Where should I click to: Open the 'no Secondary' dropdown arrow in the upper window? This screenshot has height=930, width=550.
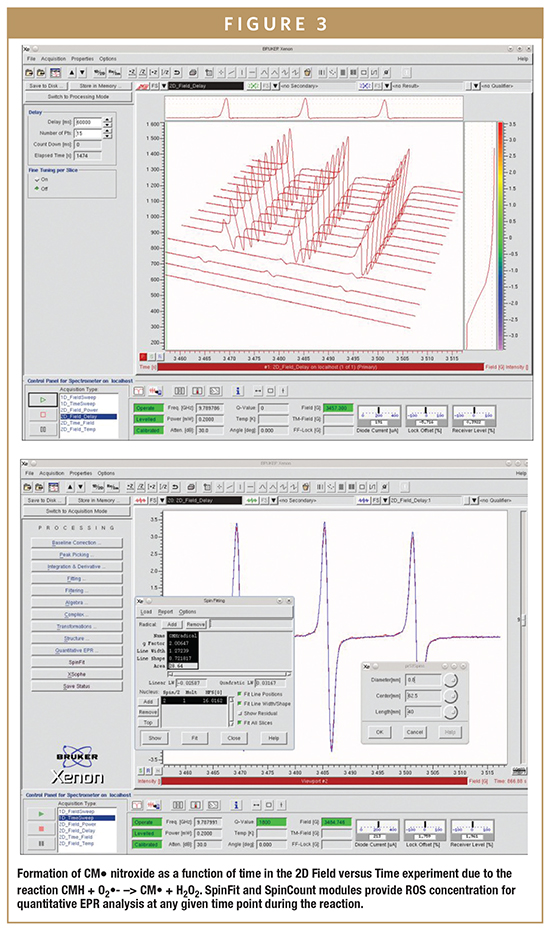click(275, 86)
